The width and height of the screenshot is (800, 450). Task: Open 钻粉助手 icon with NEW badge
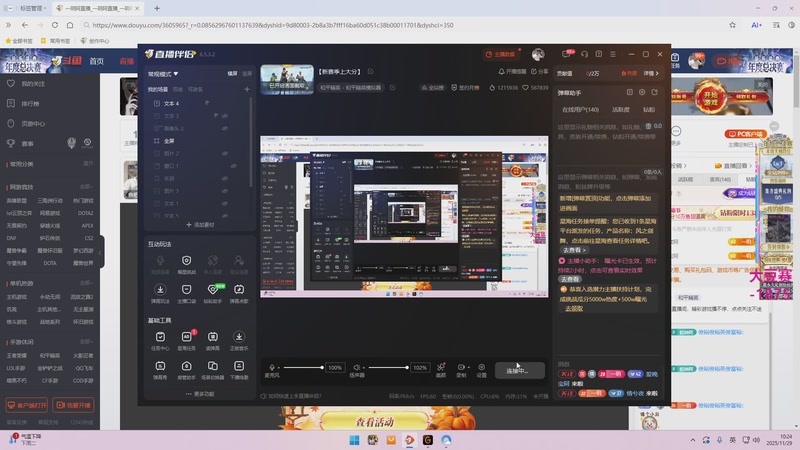[213, 293]
